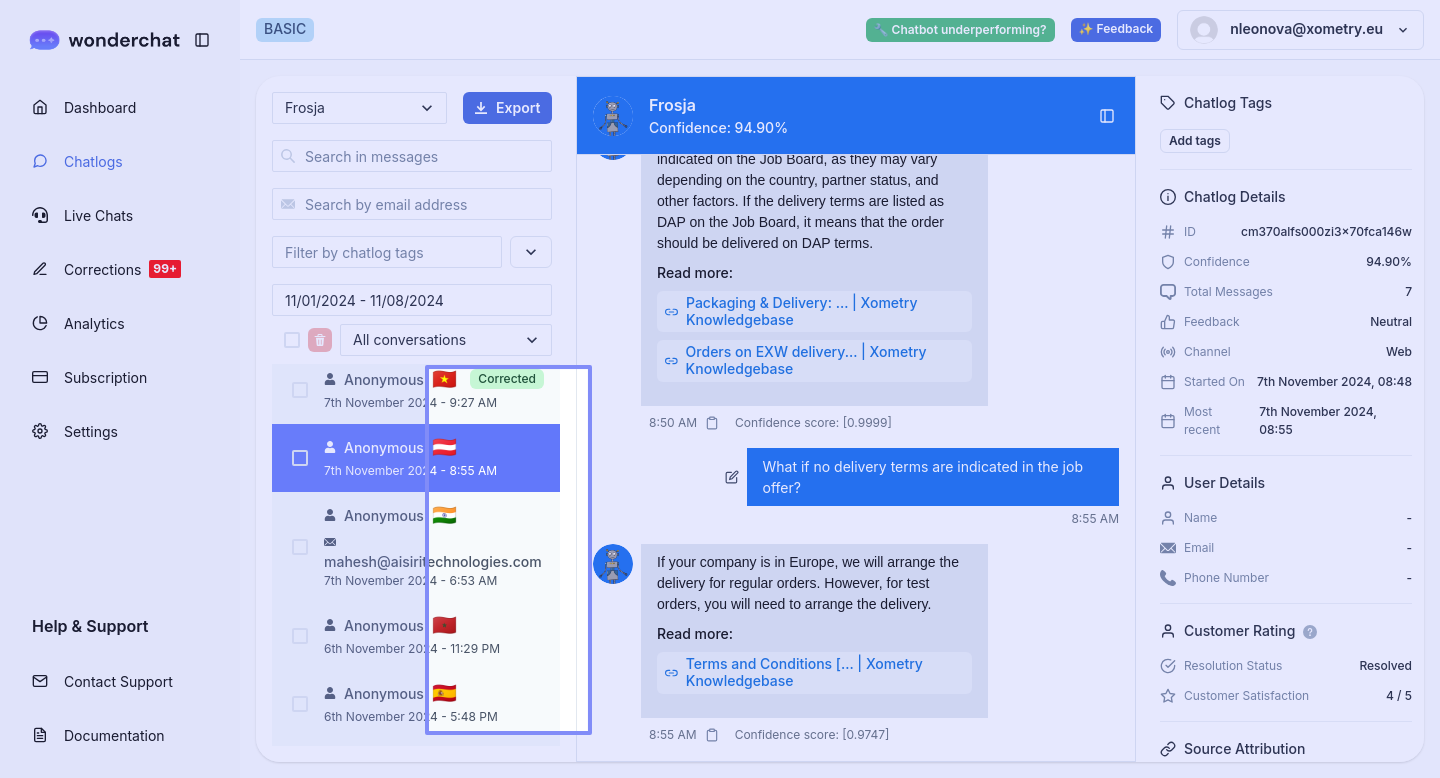Click the Confidence: 94.90% text in chat header
The image size is (1440, 778).
tap(718, 128)
